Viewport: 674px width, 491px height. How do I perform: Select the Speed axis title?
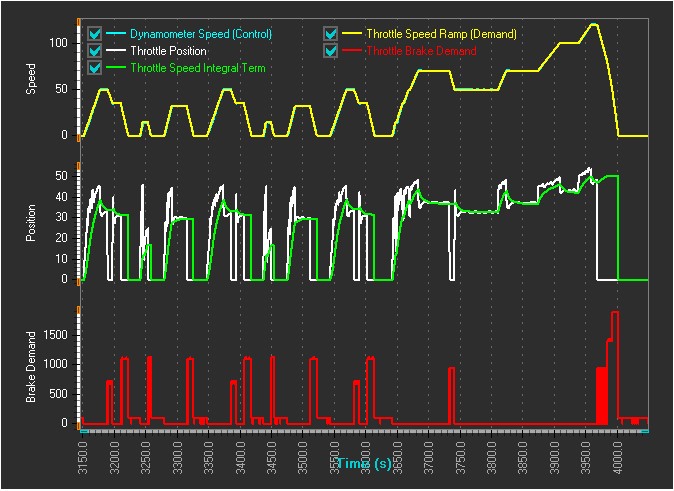pos(32,79)
